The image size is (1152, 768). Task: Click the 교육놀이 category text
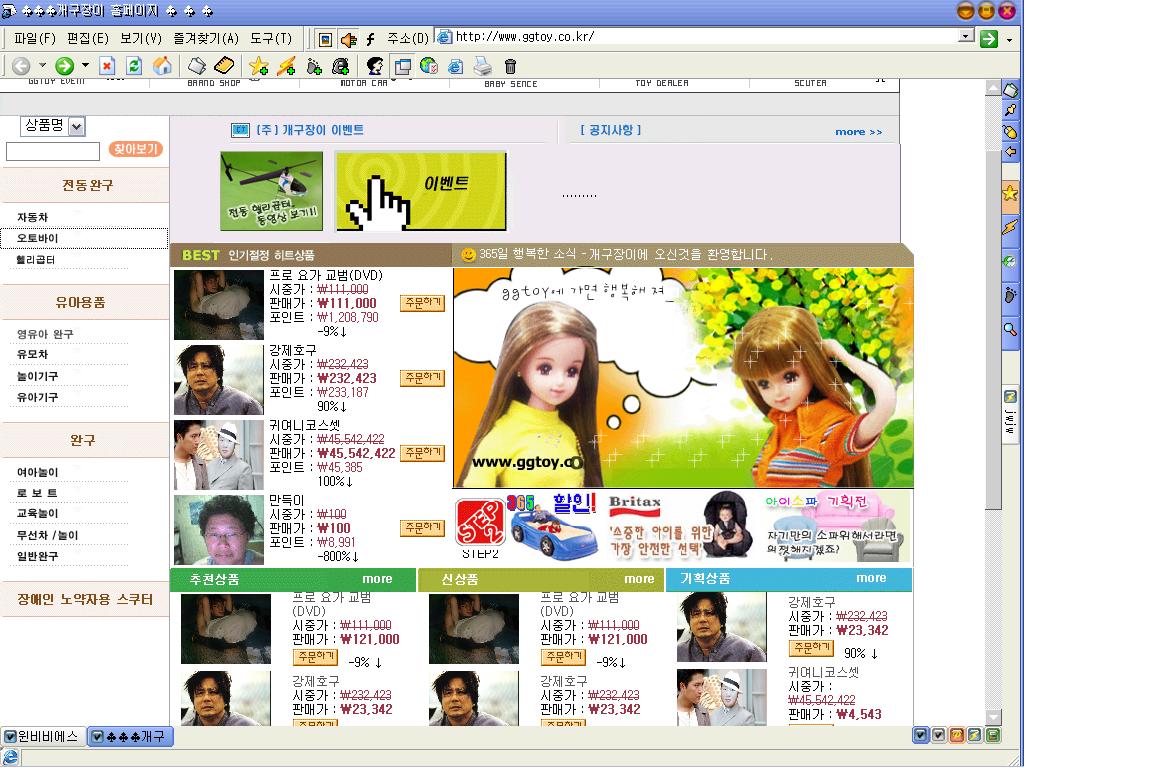[37, 513]
